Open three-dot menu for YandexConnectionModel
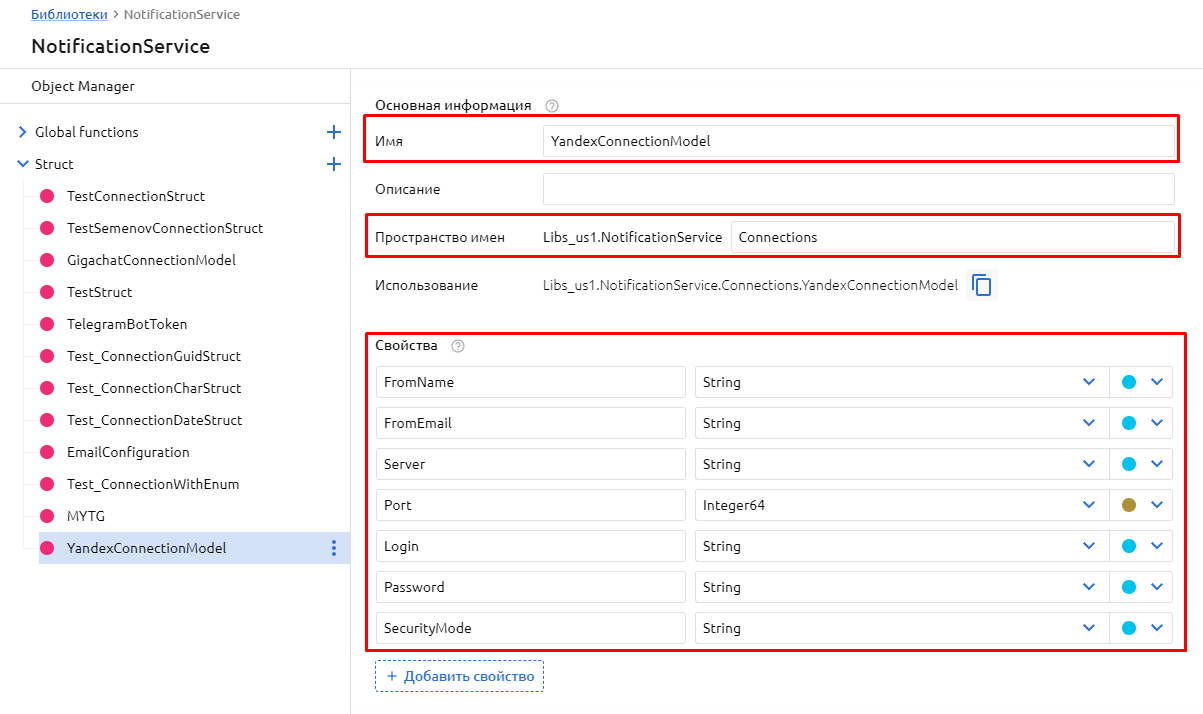Image resolution: width=1203 pixels, height=714 pixels. [334, 548]
